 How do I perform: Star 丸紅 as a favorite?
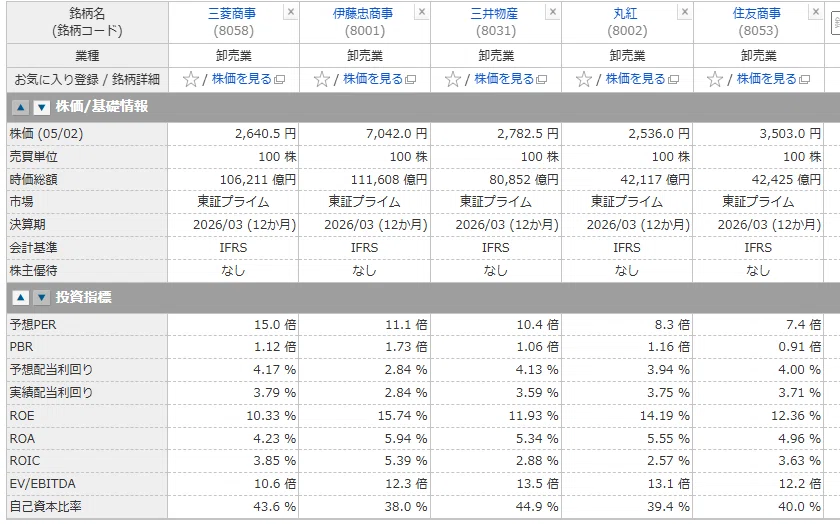(x=584, y=79)
